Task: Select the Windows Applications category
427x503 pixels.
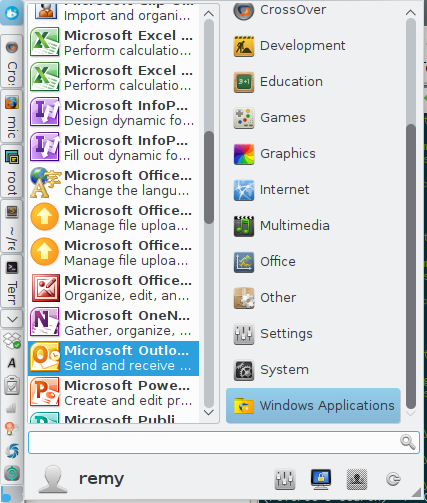Action: 313,406
